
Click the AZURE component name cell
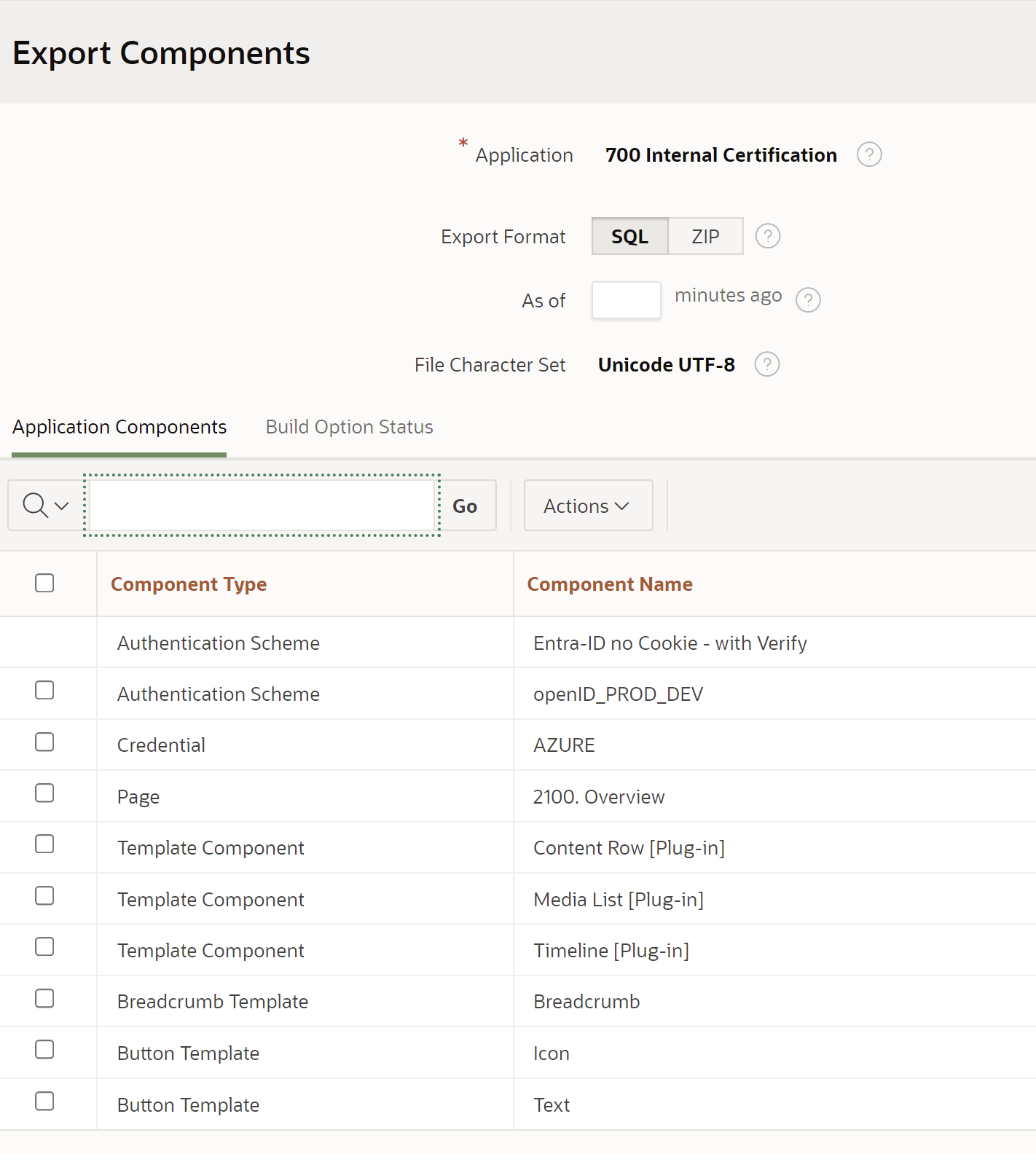[x=774, y=745]
